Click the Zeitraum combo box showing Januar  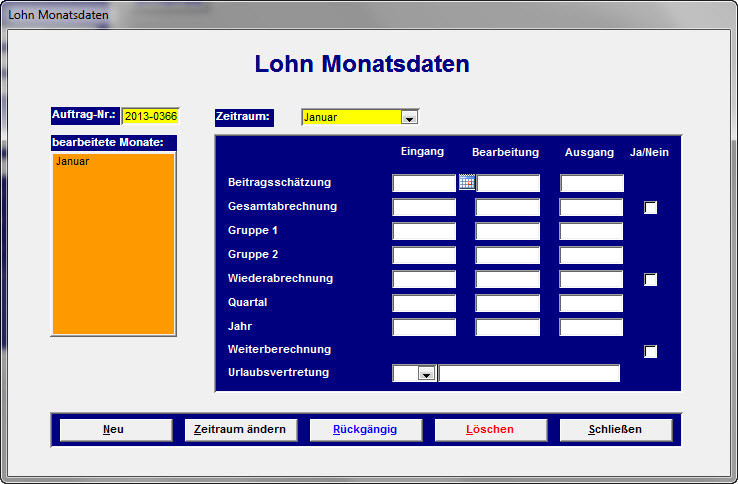tap(360, 117)
